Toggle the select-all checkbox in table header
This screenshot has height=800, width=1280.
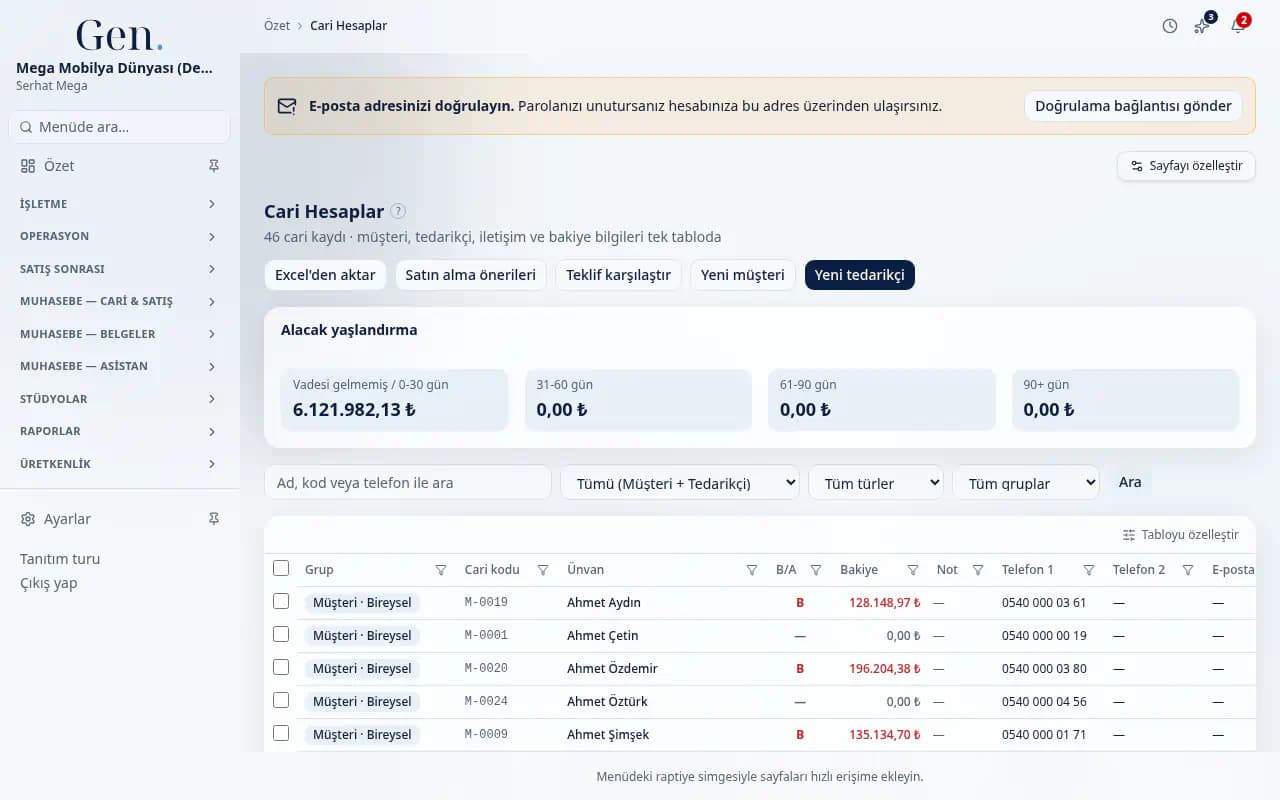point(281,568)
